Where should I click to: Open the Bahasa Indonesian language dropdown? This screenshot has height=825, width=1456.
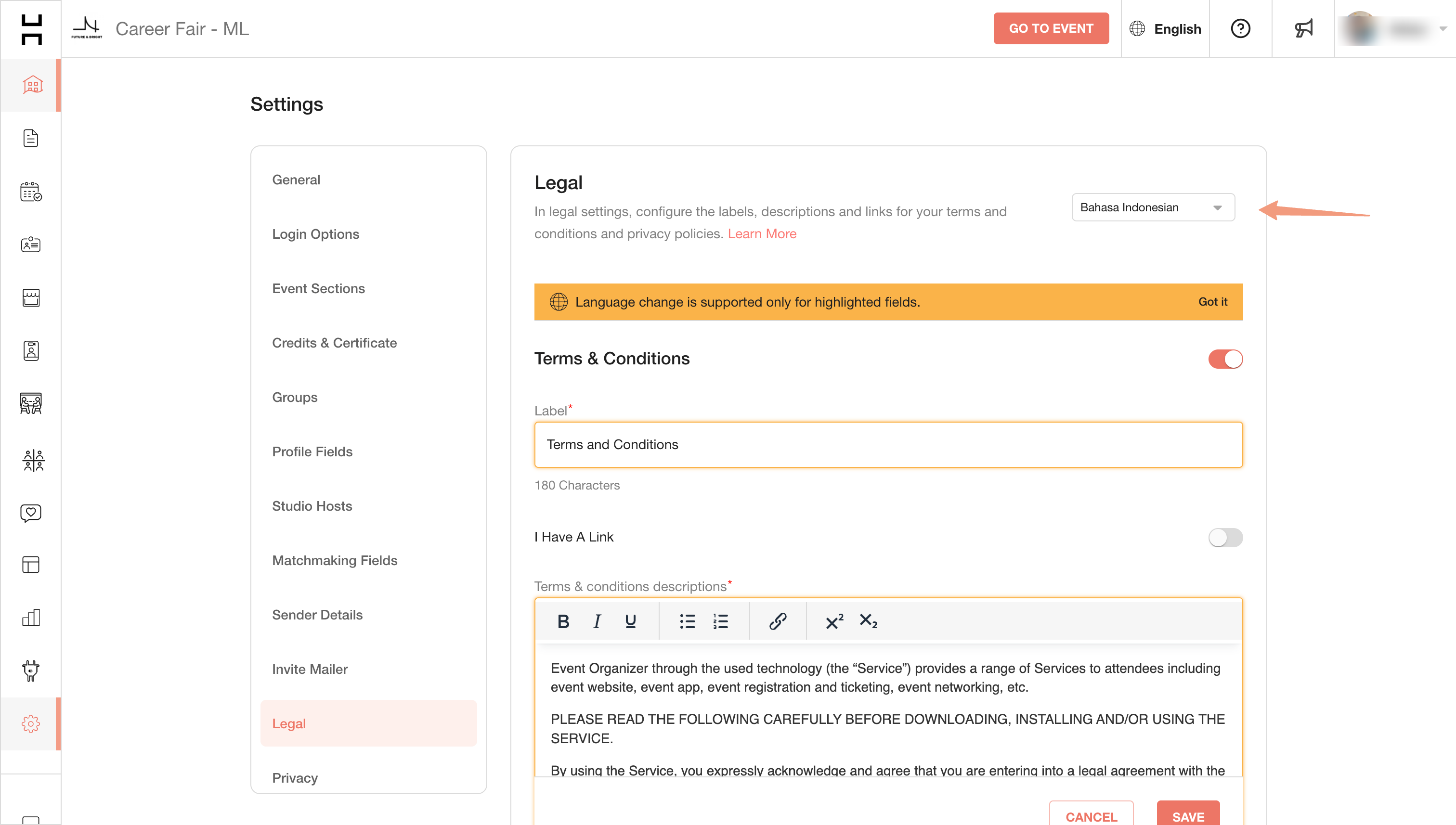pyautogui.click(x=1153, y=207)
